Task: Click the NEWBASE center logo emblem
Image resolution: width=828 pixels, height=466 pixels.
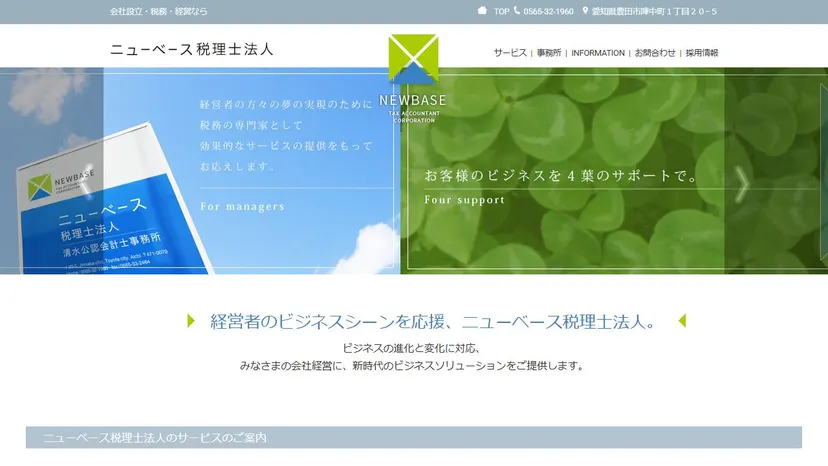Action: click(413, 59)
